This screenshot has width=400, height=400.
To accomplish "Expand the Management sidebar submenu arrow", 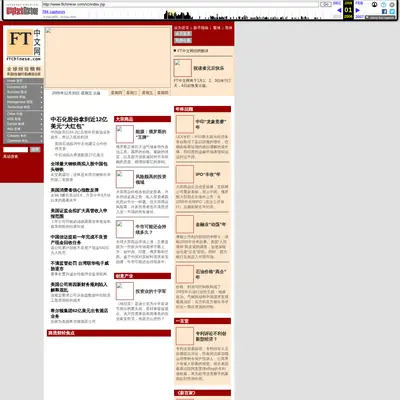I will click(x=41, y=102).
